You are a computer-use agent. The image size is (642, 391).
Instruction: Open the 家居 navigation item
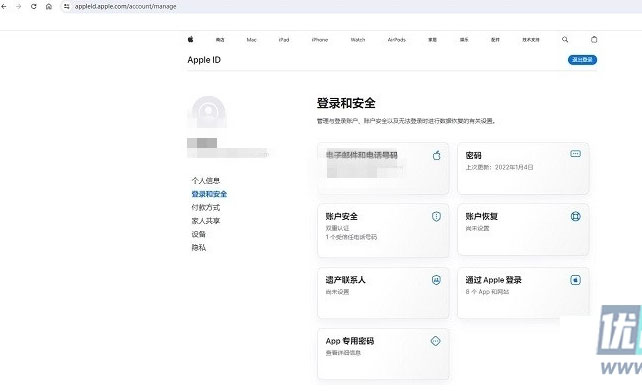(432, 40)
